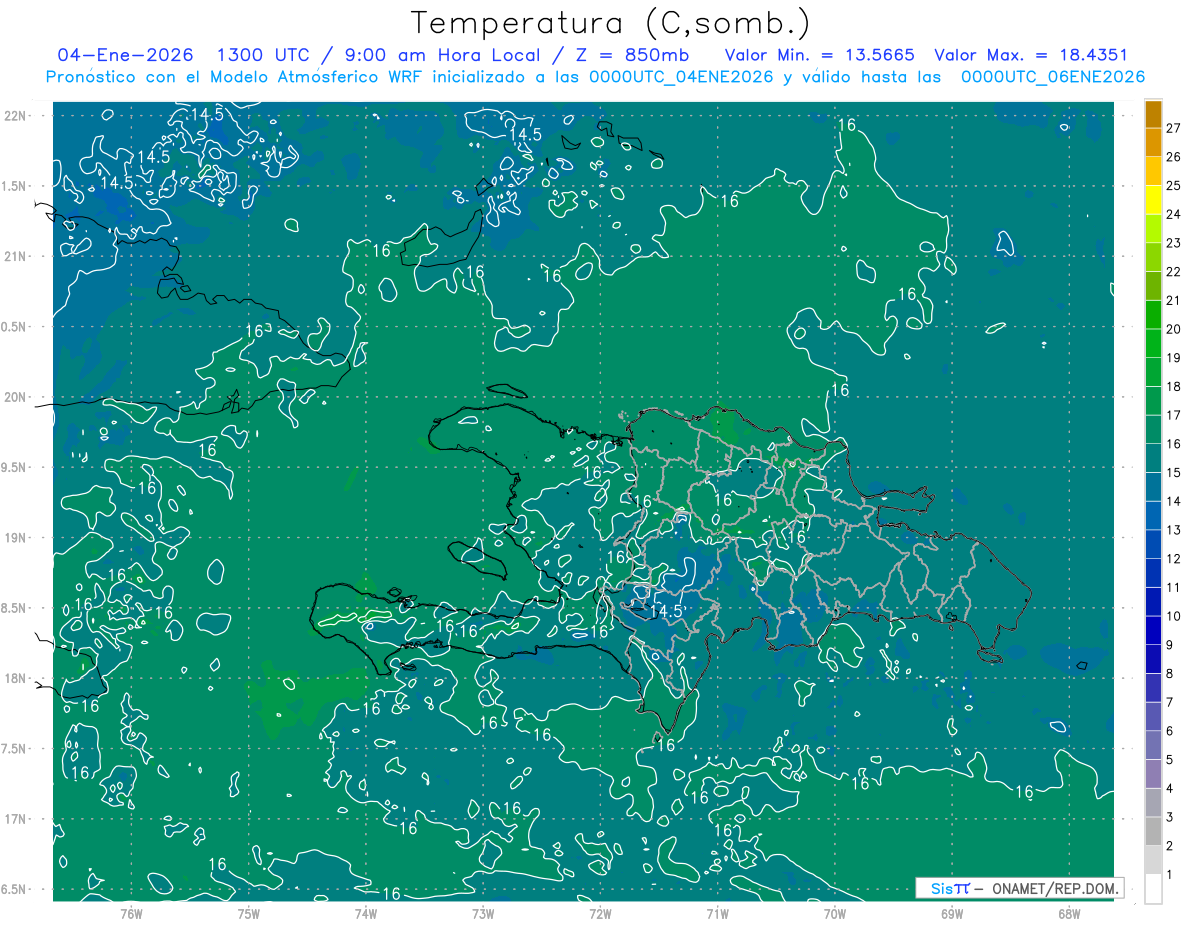Click the Temperatura (C,somb.) chart title

coord(610,23)
